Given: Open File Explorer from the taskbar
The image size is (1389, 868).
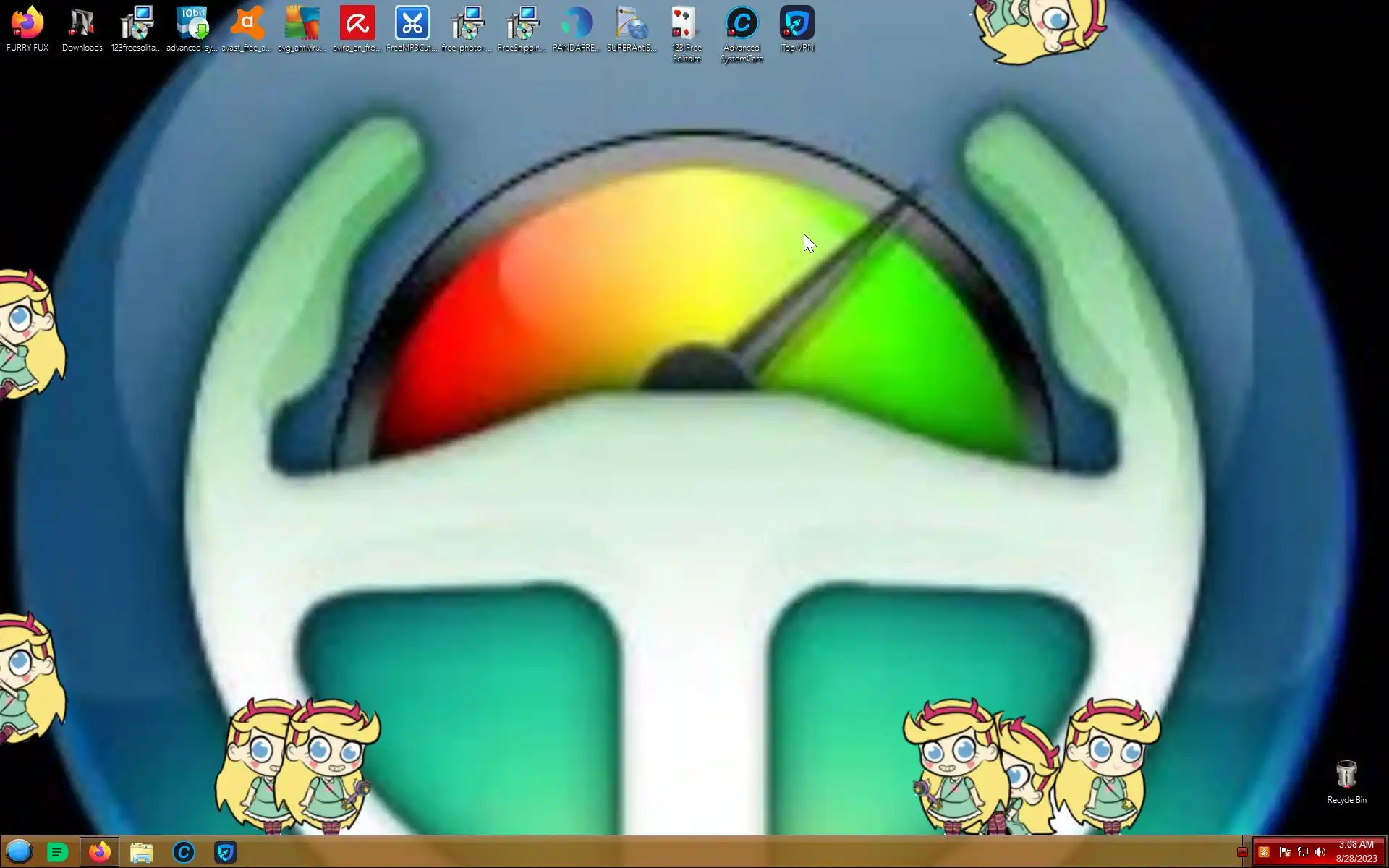Looking at the screenshot, I should [141, 852].
